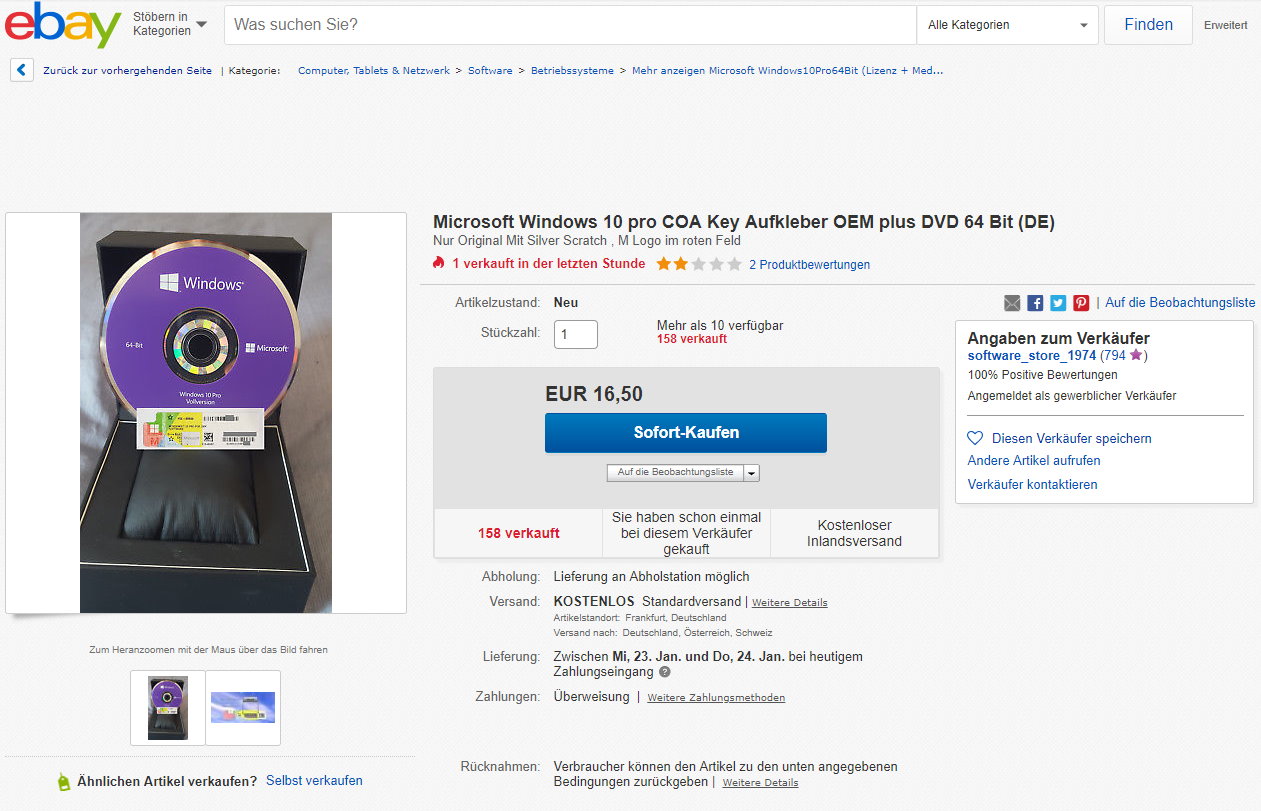Expand the Alle Kategorien dropdown
Screen dimensions: 1261x811
(x=1007, y=25)
